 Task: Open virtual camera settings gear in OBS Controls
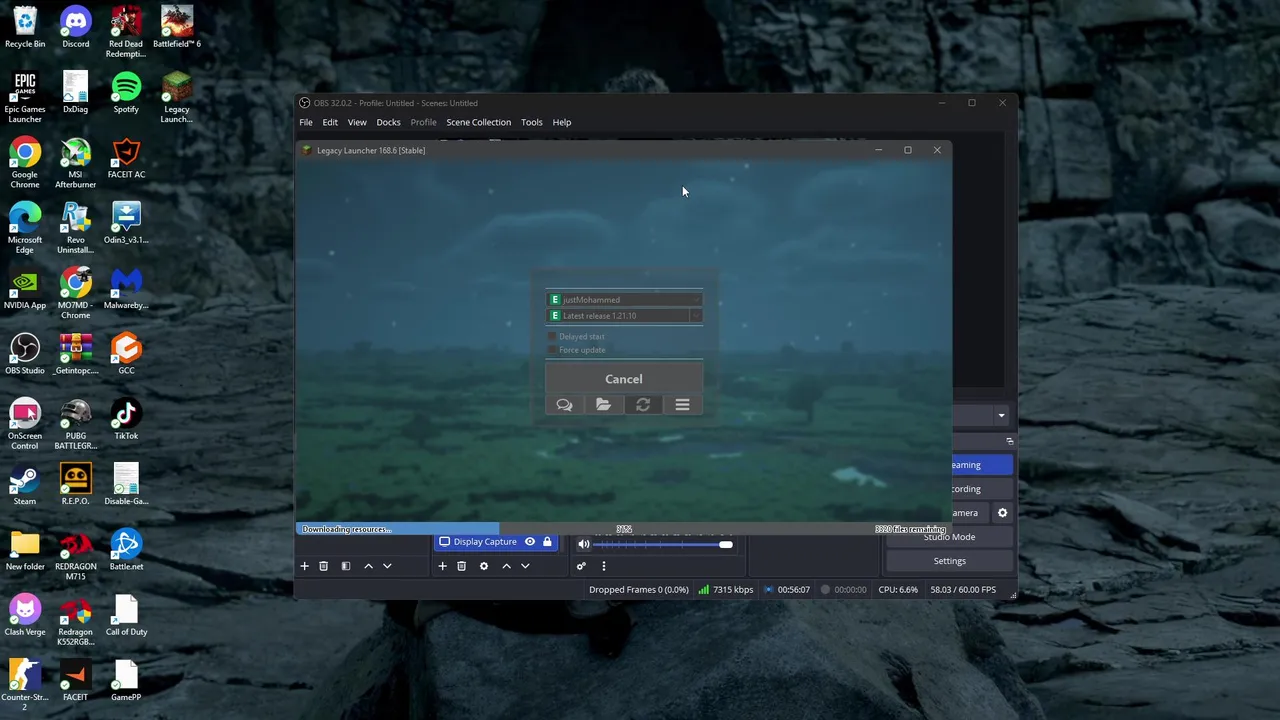click(x=1002, y=513)
